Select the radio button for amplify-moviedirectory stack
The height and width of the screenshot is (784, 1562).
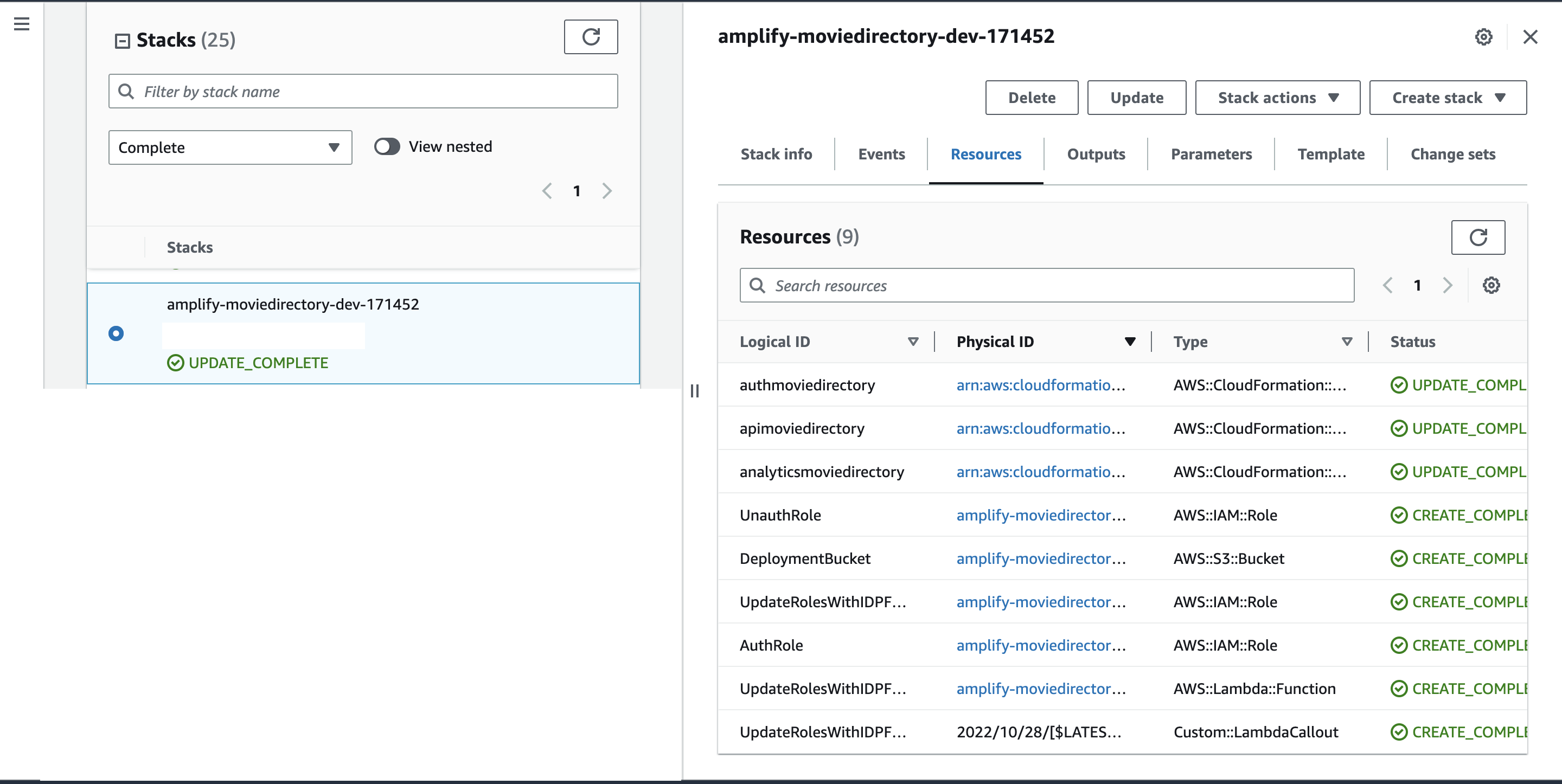click(x=116, y=334)
